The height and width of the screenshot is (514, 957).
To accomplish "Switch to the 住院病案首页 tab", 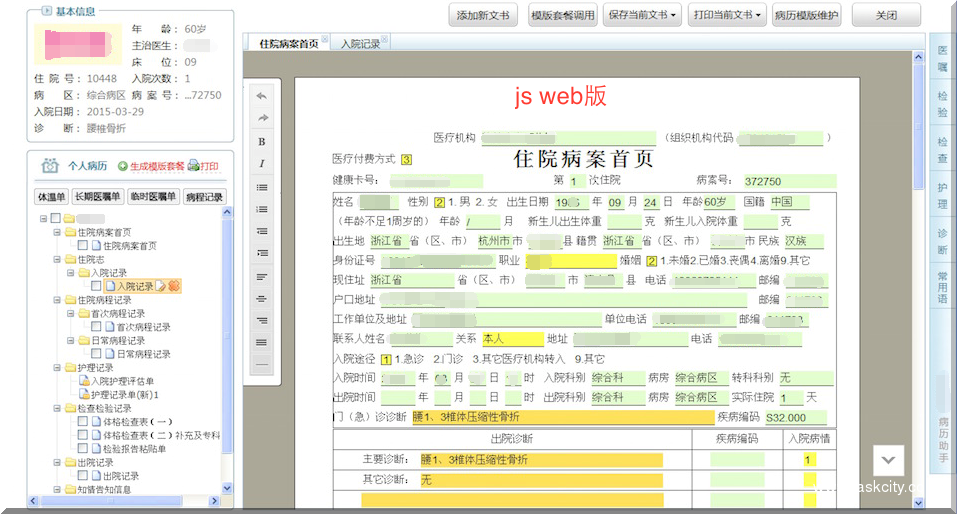I will [289, 43].
